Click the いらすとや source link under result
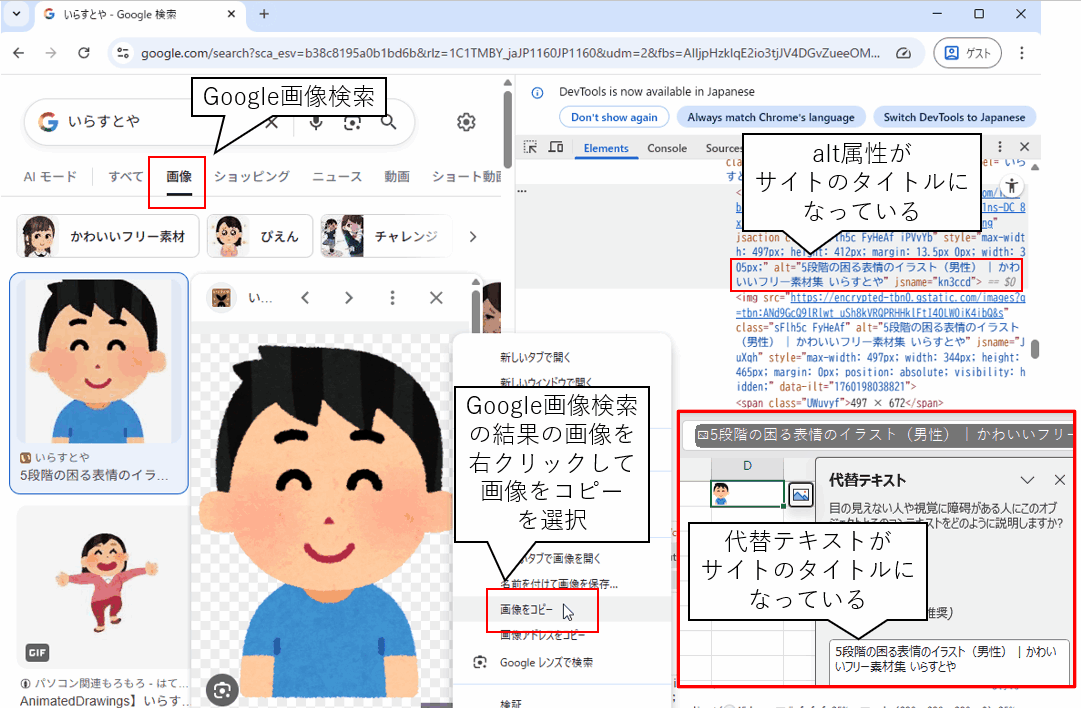The width and height of the screenshot is (1081, 708). (x=55, y=457)
